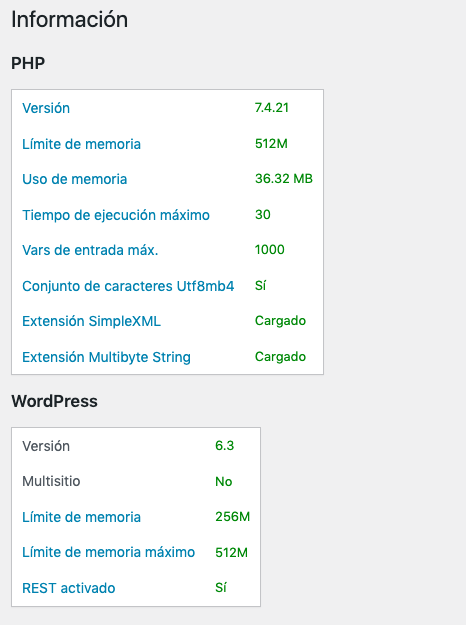
Task: Click the 36.32 MB memory usage value
Action: [284, 179]
